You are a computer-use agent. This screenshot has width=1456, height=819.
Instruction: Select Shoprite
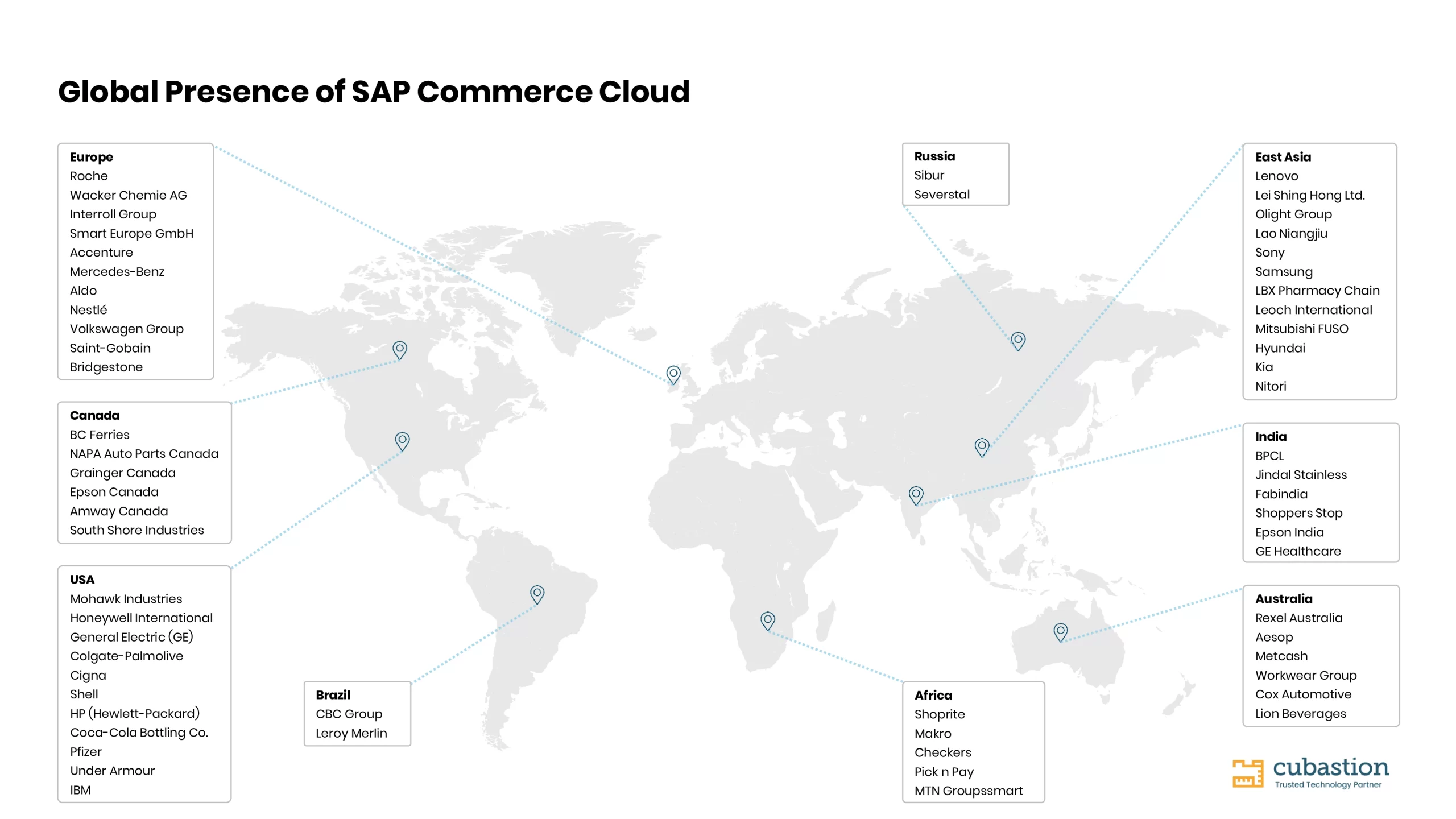pos(940,714)
